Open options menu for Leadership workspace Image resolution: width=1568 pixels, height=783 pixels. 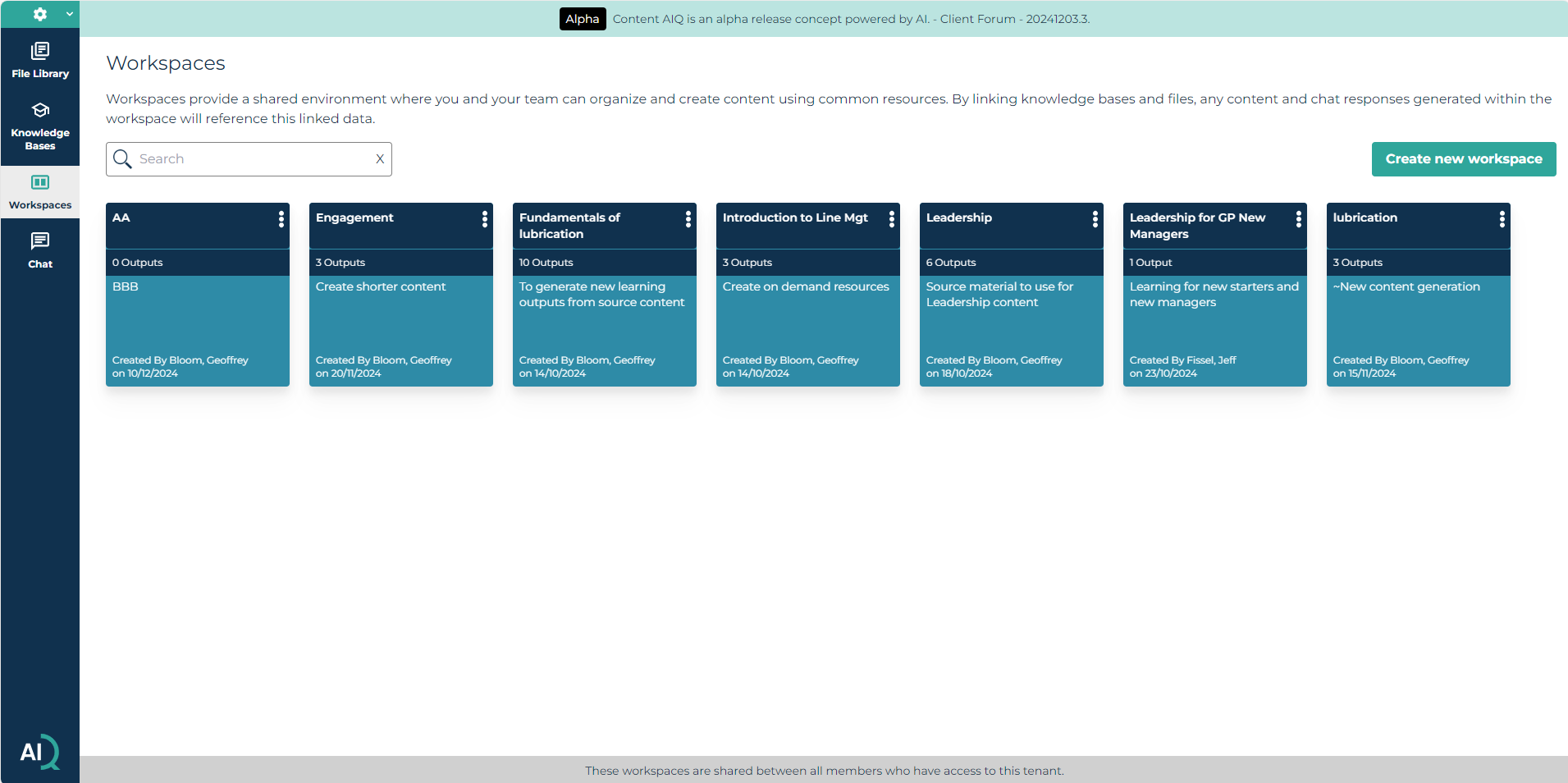[x=1095, y=219]
